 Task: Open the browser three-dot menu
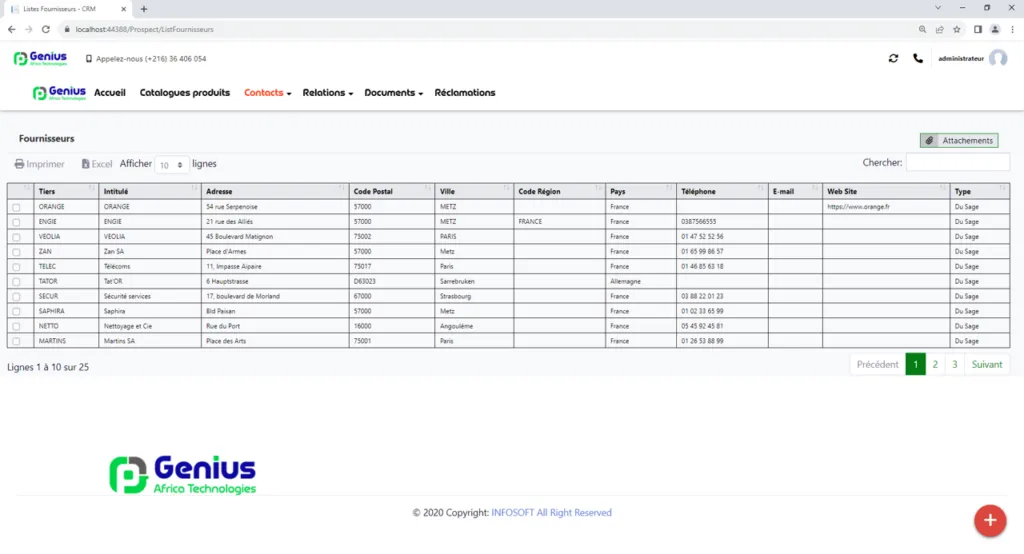(1012, 29)
